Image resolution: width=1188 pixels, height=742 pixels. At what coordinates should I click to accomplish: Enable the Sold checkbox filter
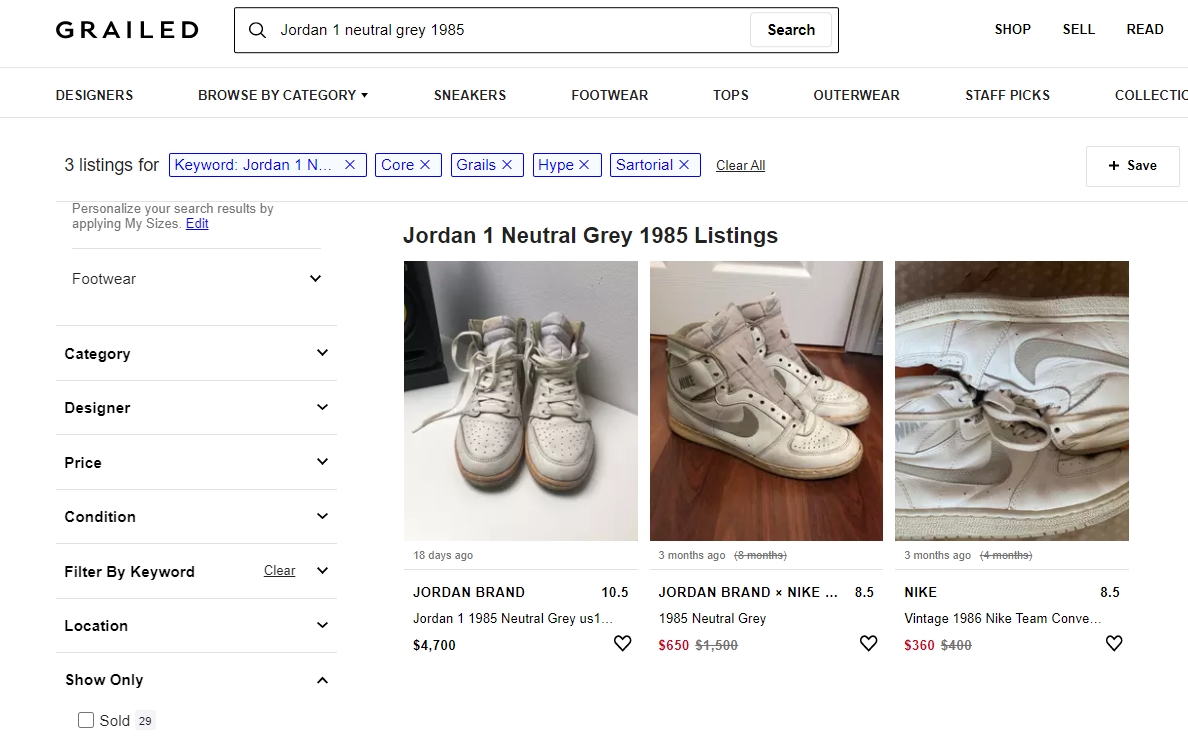pos(86,720)
